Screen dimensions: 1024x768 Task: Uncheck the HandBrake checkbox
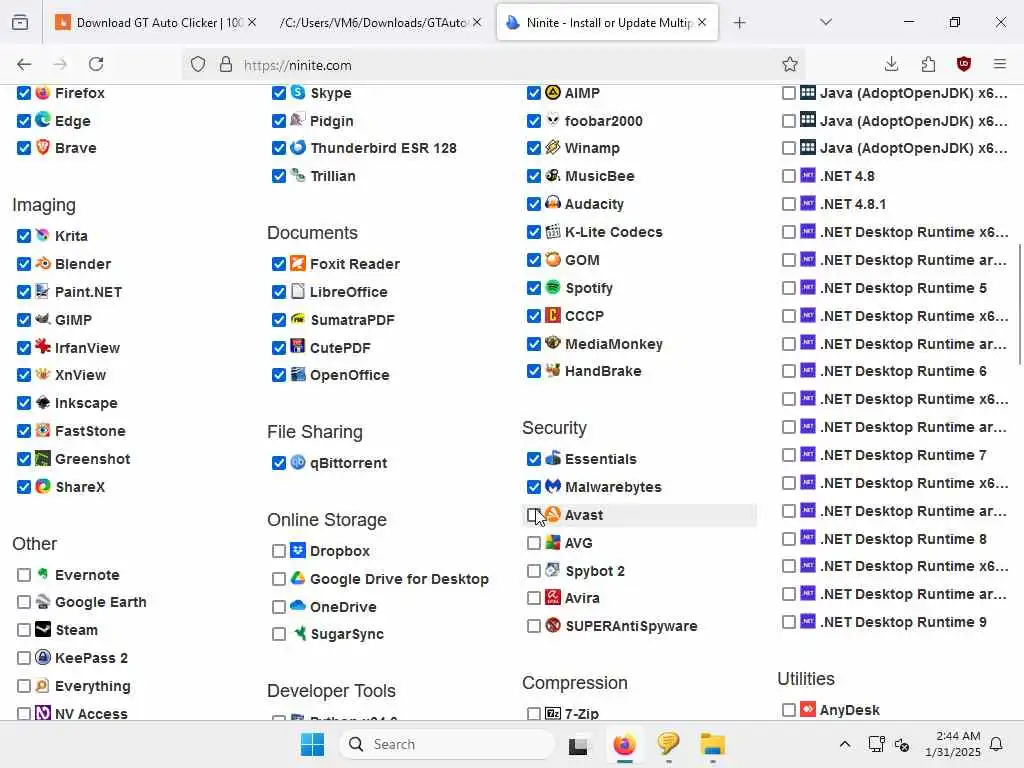pyautogui.click(x=534, y=371)
